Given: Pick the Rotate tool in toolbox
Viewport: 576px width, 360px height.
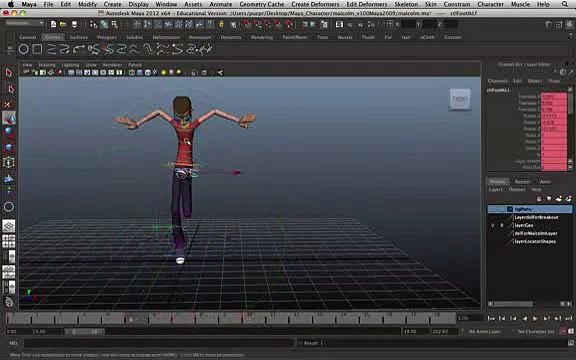Looking at the screenshot, I should tap(9, 133).
